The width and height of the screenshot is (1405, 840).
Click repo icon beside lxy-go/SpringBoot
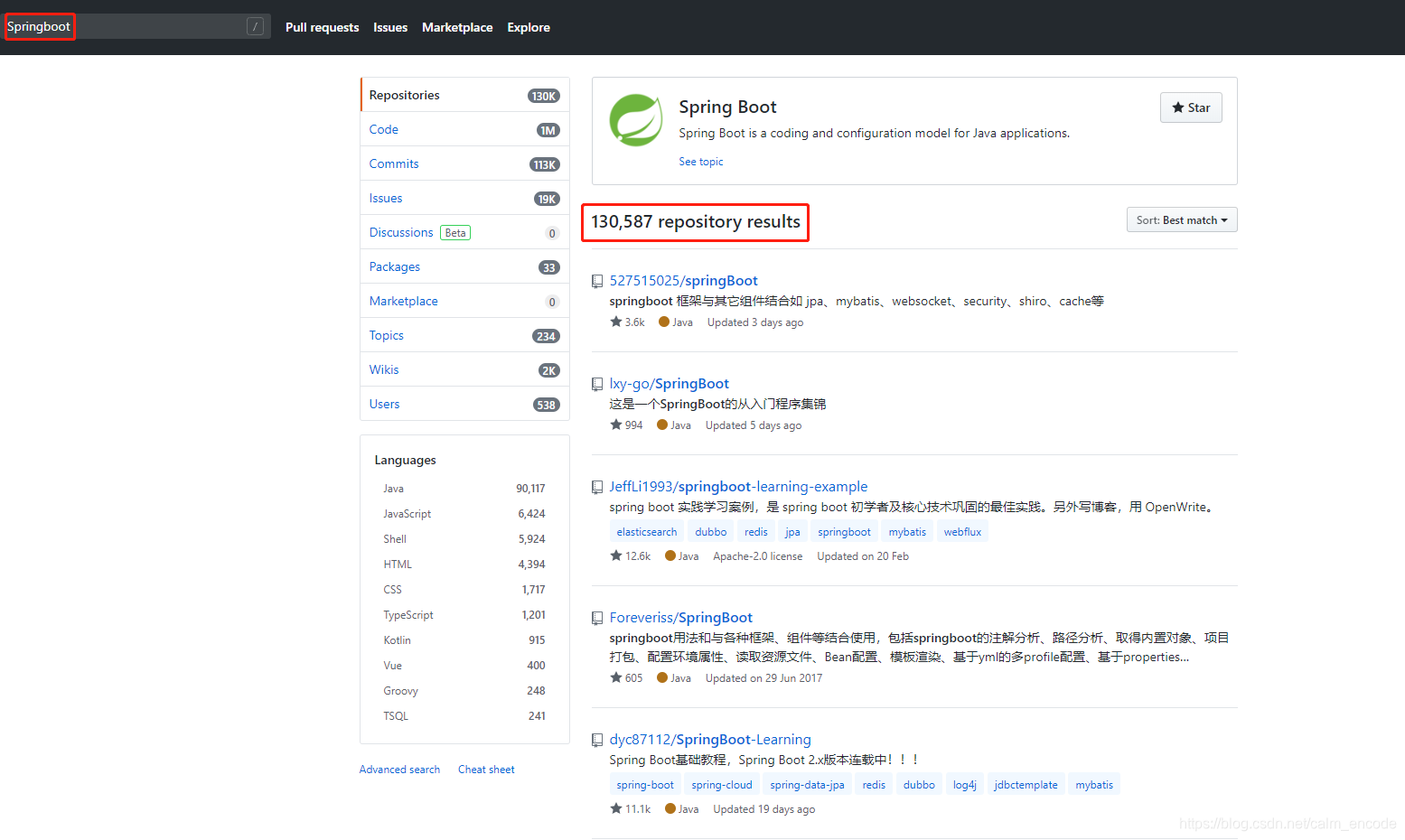pos(597,385)
